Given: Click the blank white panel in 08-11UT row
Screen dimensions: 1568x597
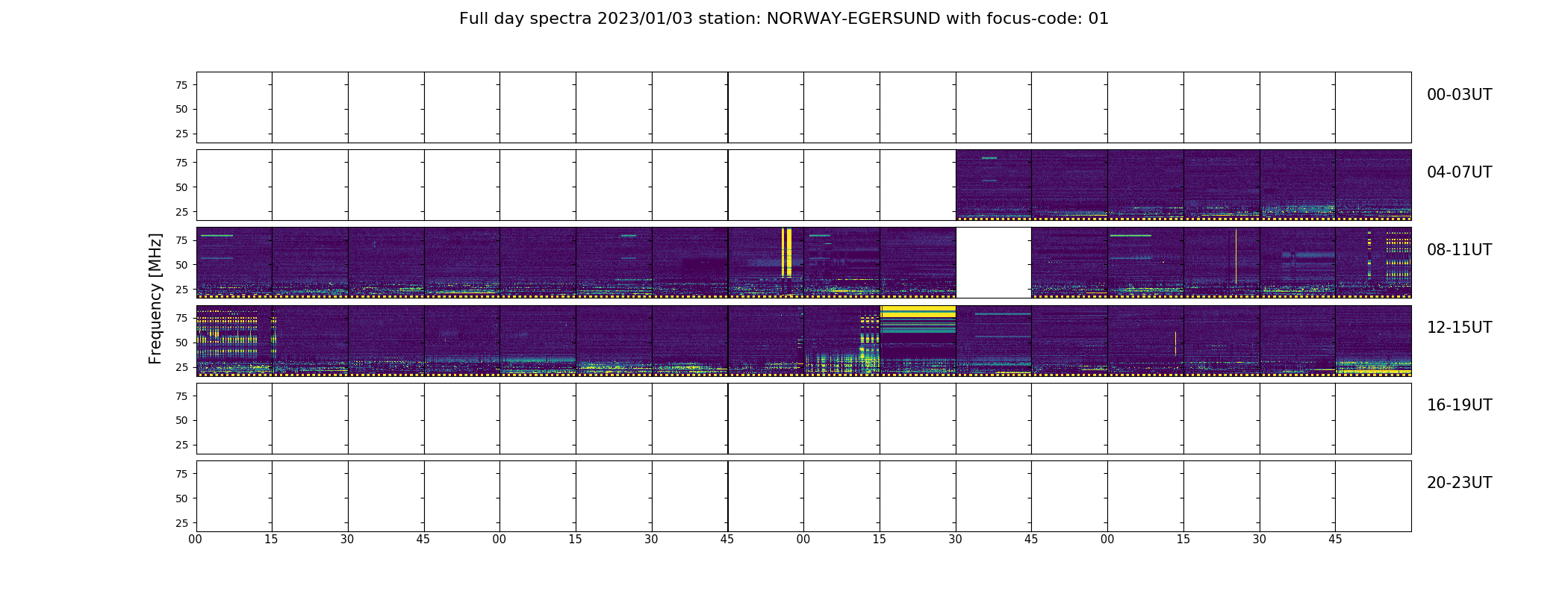Looking at the screenshot, I should [994, 263].
